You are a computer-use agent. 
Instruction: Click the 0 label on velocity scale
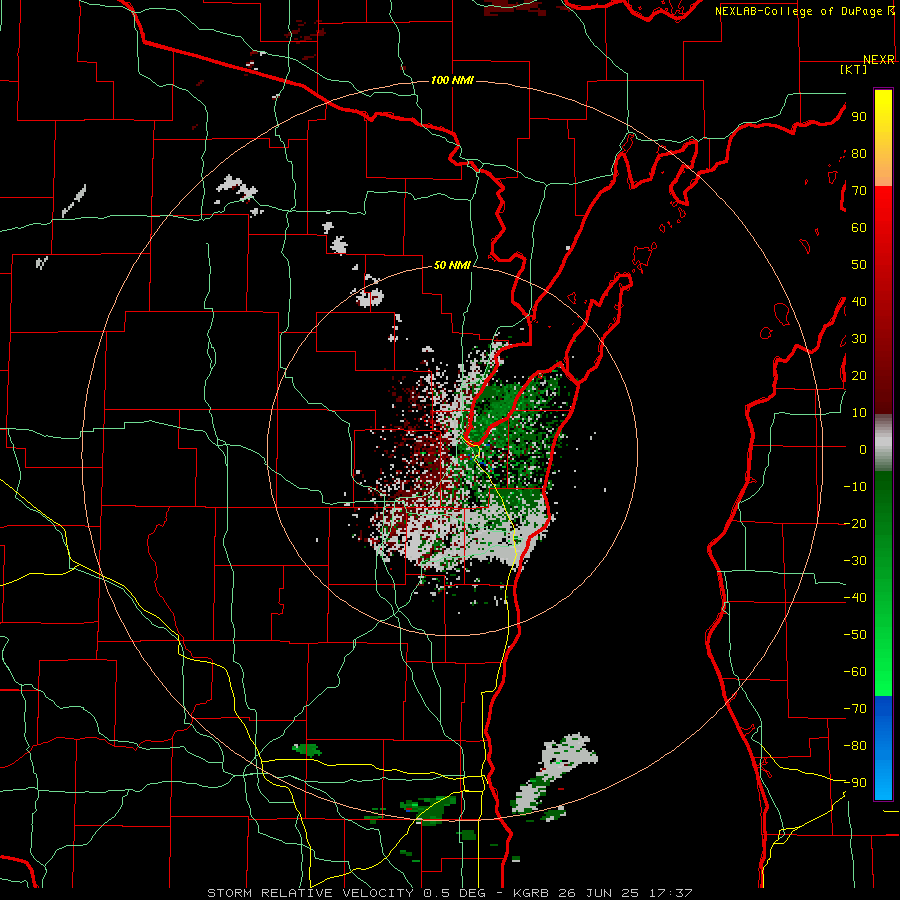863,449
